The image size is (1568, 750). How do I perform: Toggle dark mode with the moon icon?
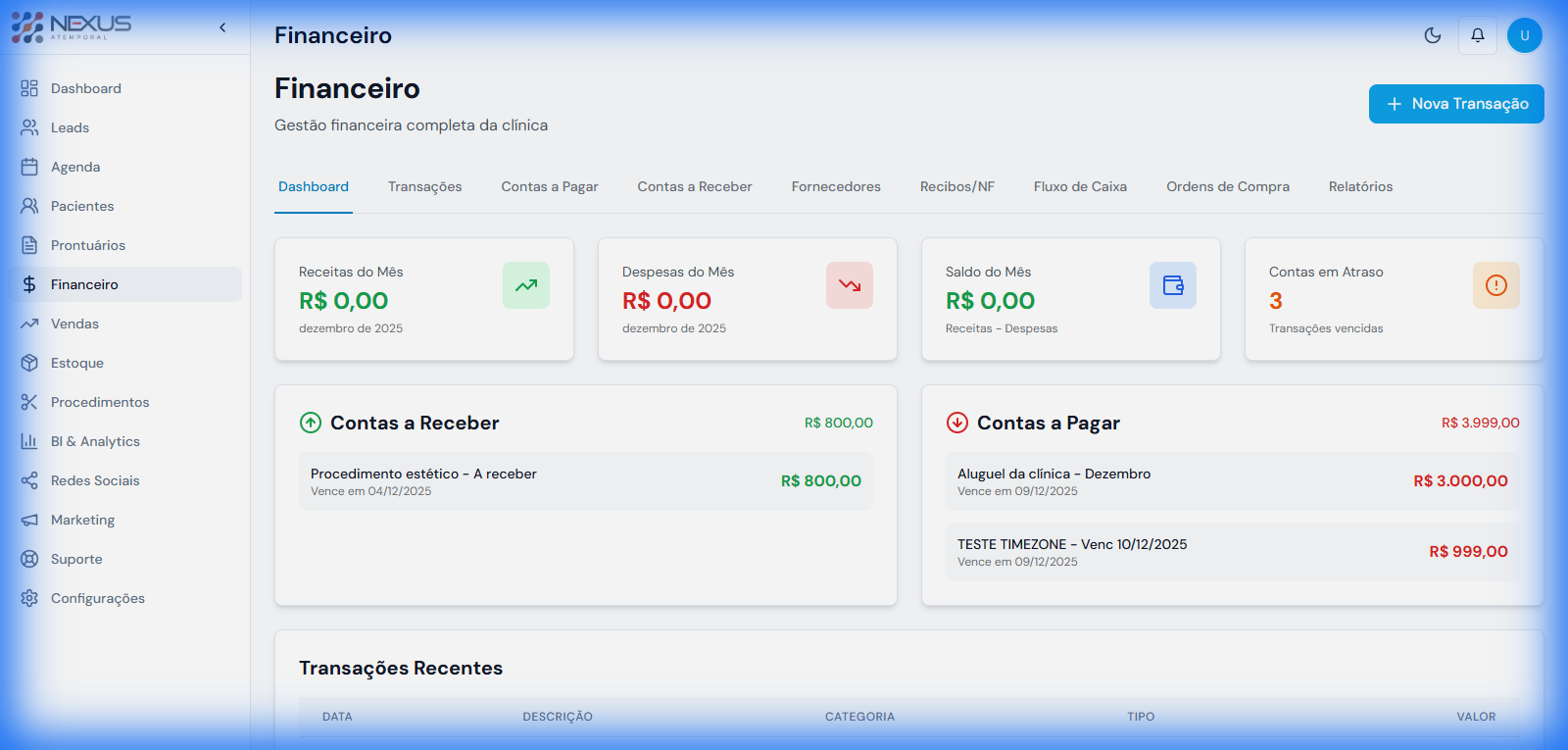click(1433, 35)
